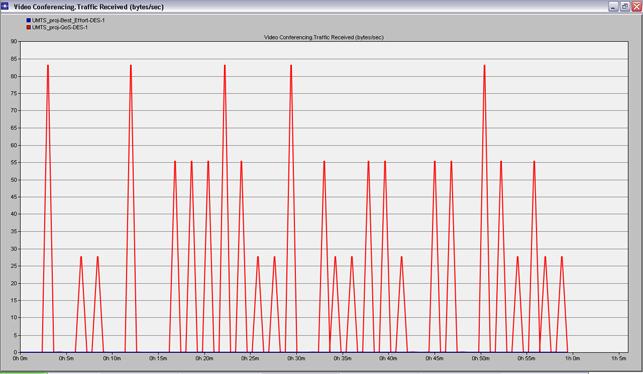This screenshot has height=374, width=643.
Task: Click the 0h 5m time axis label
Action: (66, 358)
